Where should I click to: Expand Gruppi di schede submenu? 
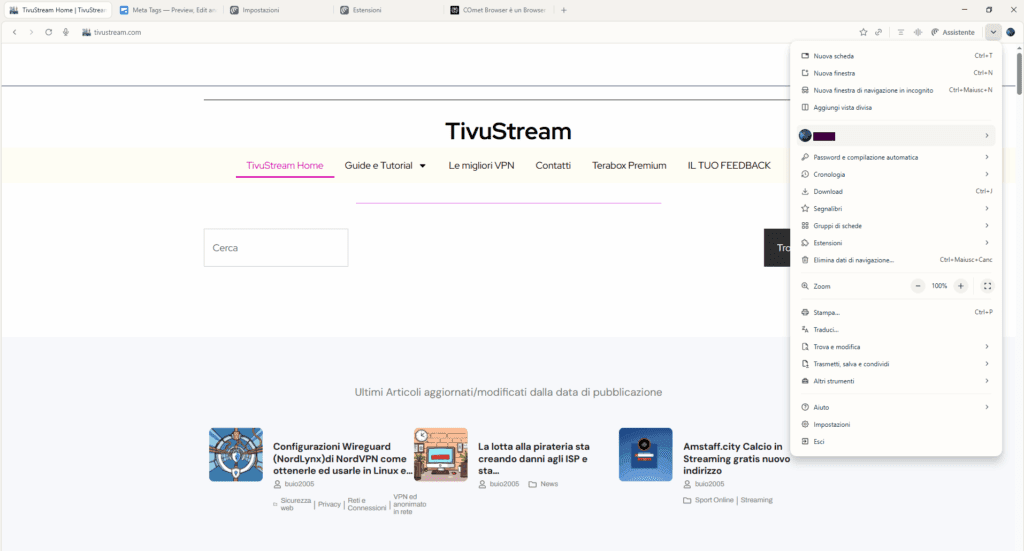click(896, 225)
